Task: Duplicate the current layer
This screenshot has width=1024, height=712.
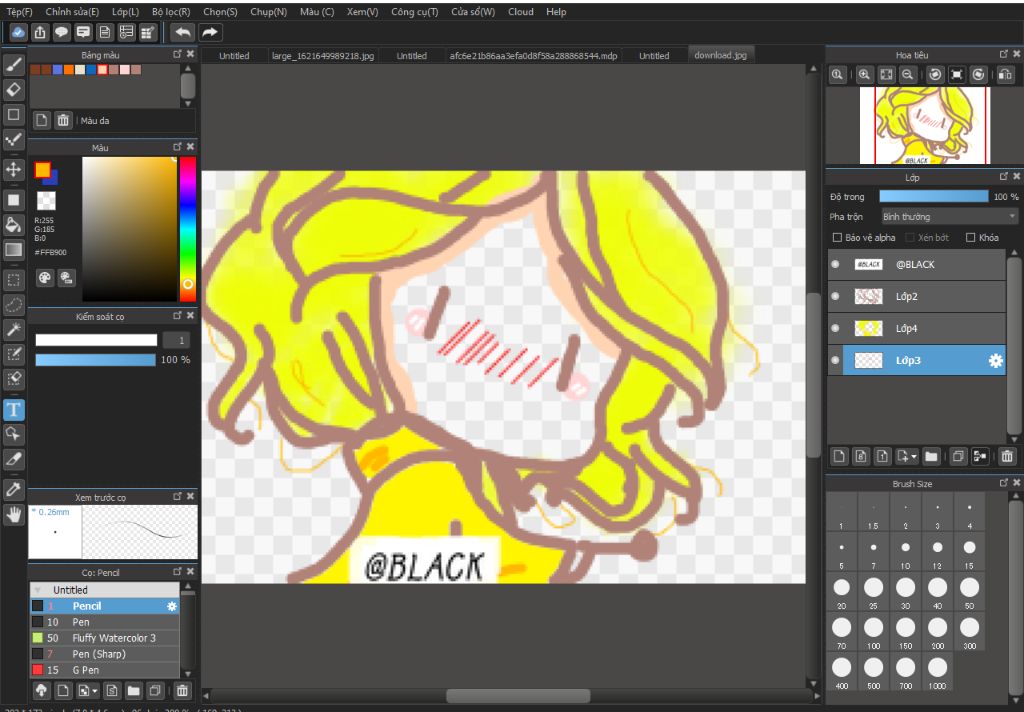Action: 958,456
